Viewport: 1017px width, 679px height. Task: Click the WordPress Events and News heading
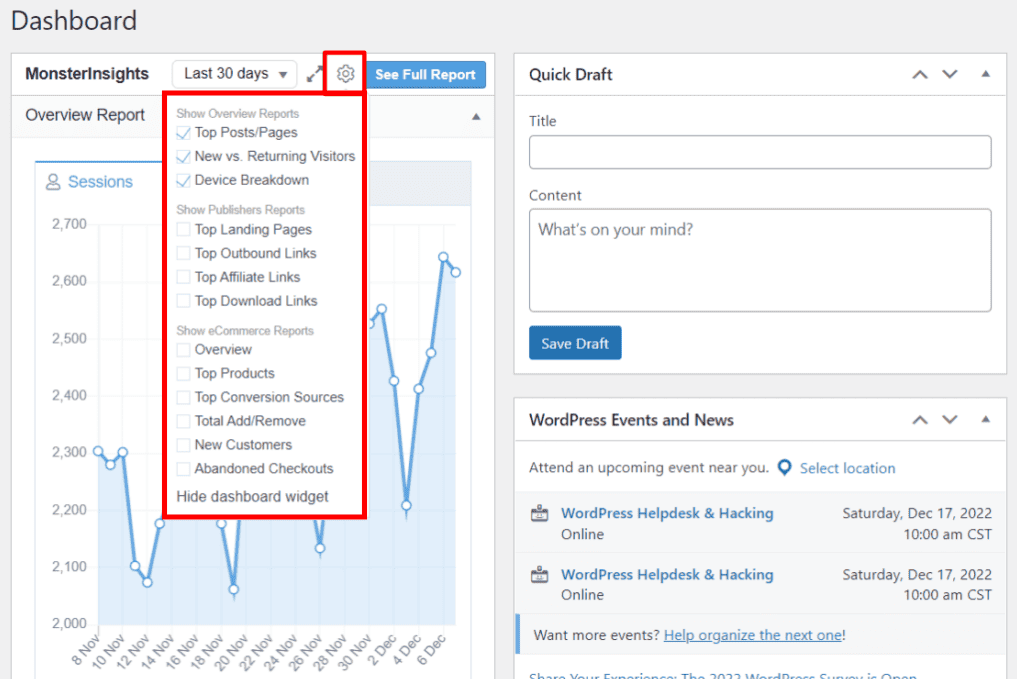pyautogui.click(x=631, y=420)
